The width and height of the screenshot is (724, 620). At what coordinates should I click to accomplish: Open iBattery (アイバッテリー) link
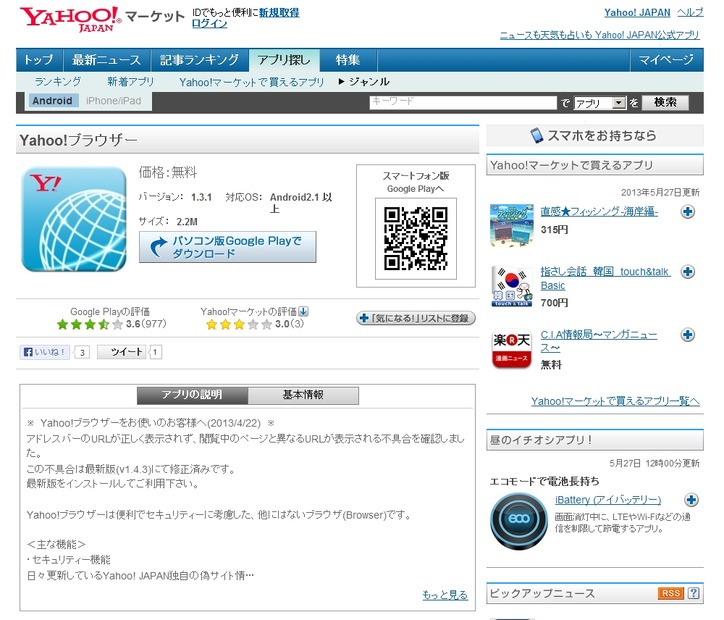pos(608,500)
